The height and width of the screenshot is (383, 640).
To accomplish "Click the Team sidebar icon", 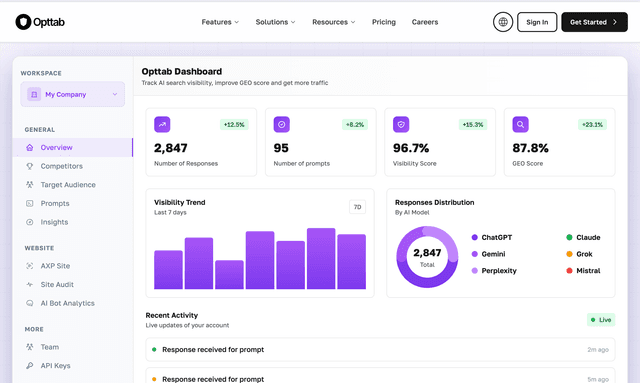I will coord(29,347).
